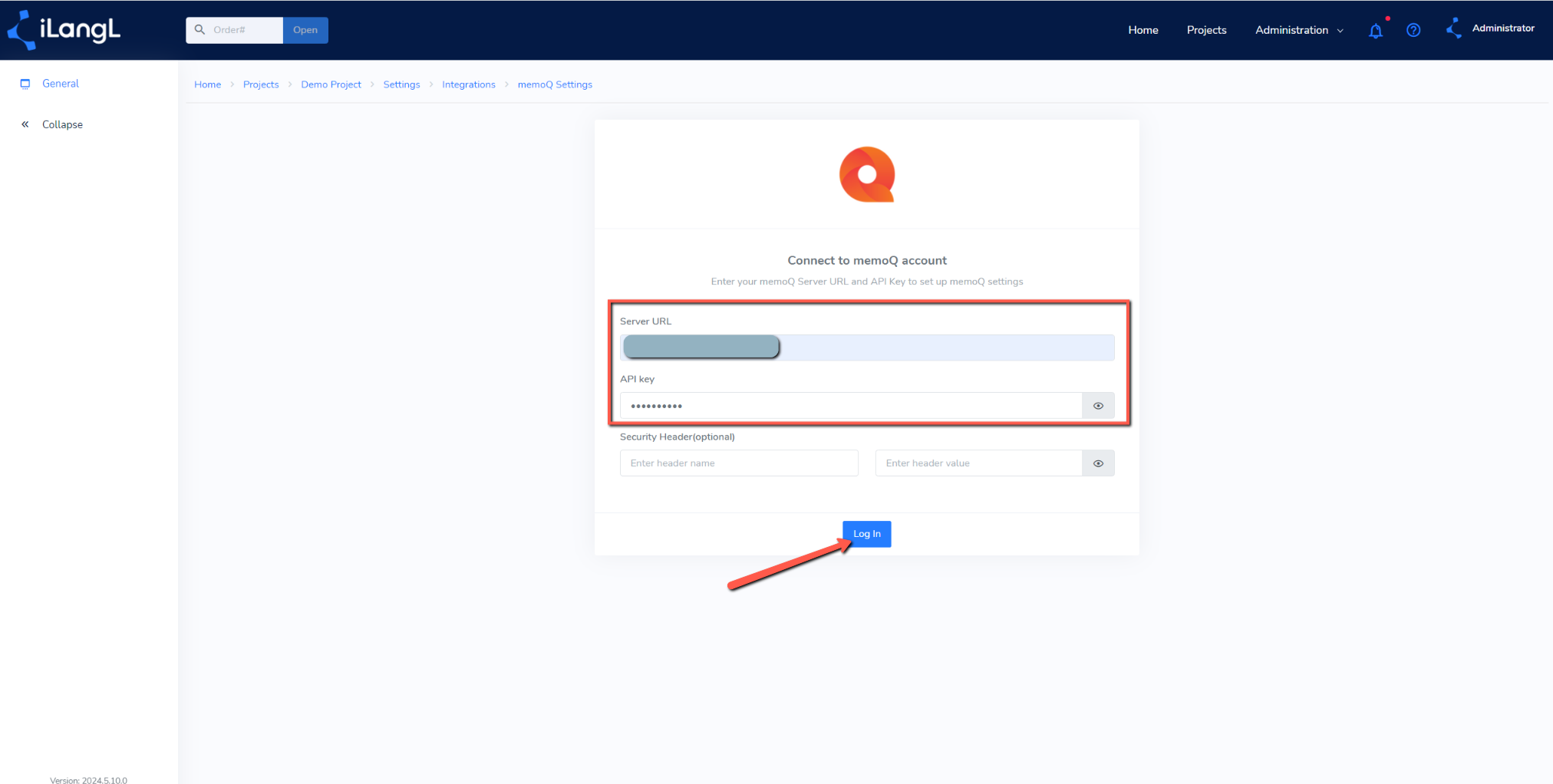Expand the Administration dropdown arrow
Screen dimensions: 1553x784
[1340, 31]
